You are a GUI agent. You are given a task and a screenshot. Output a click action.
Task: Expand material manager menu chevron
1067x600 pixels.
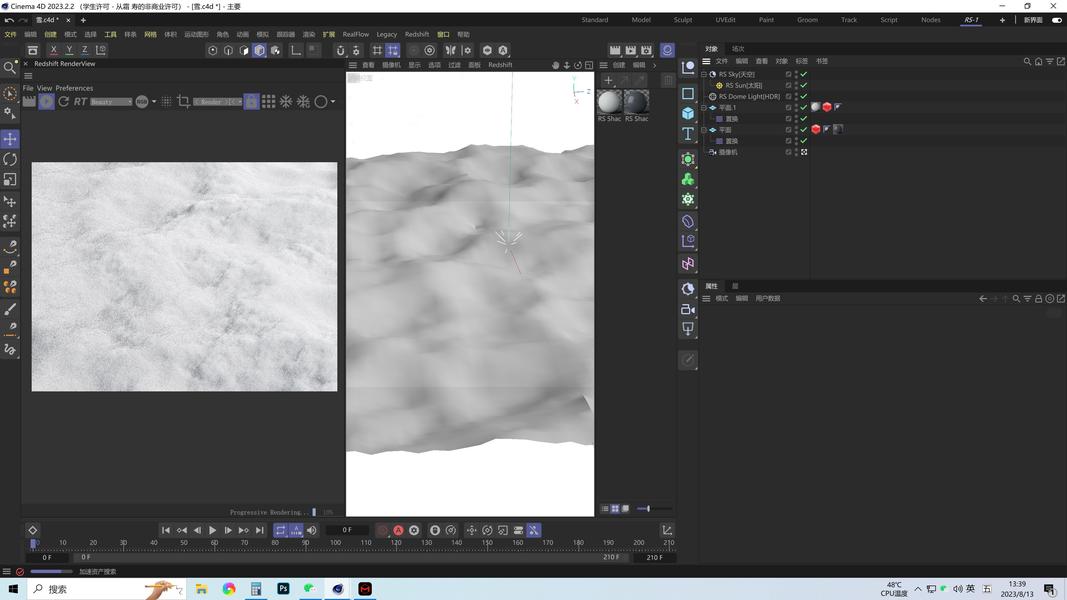pos(655,65)
